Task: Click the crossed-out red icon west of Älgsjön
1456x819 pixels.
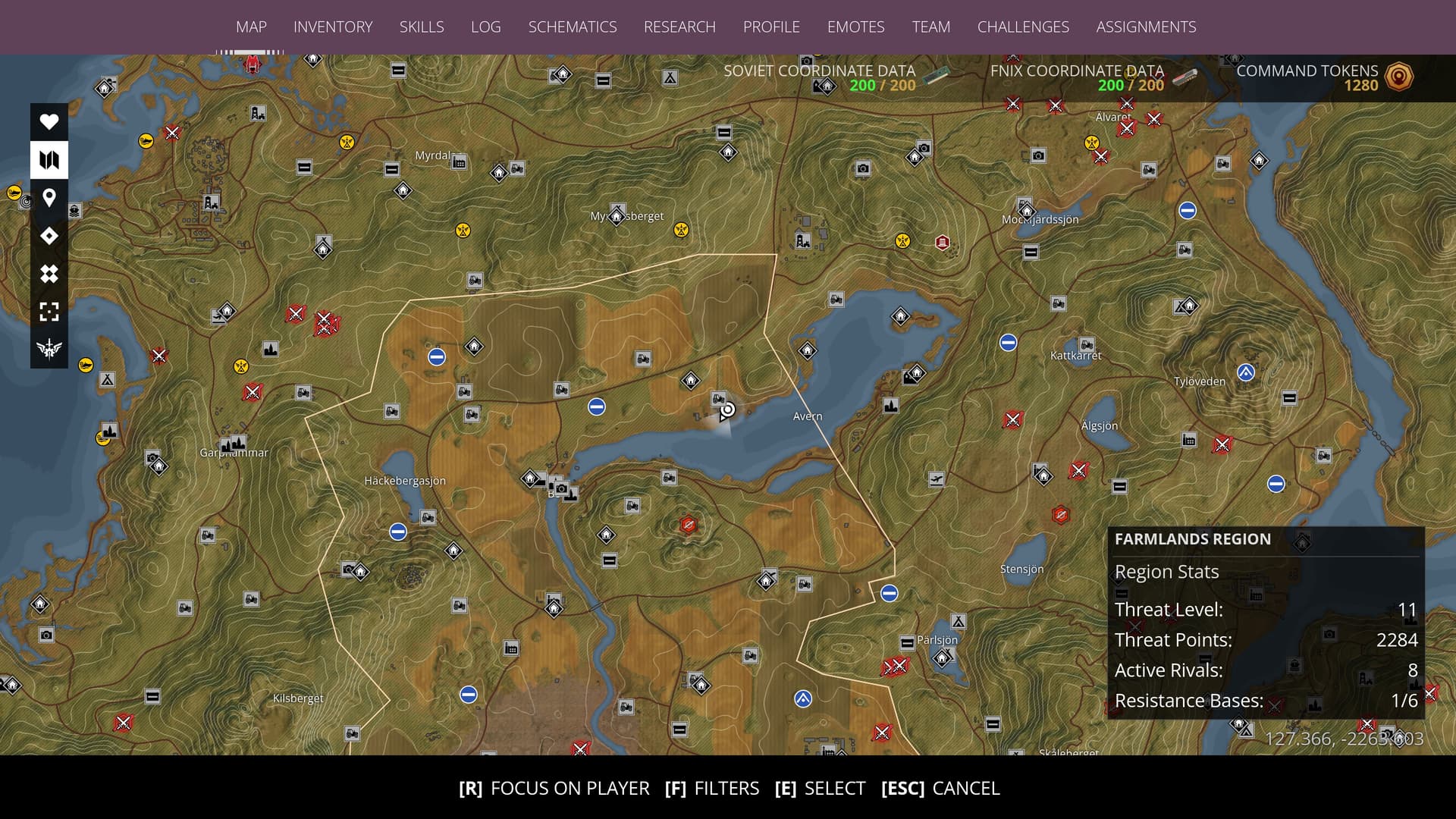Action: point(1012,419)
